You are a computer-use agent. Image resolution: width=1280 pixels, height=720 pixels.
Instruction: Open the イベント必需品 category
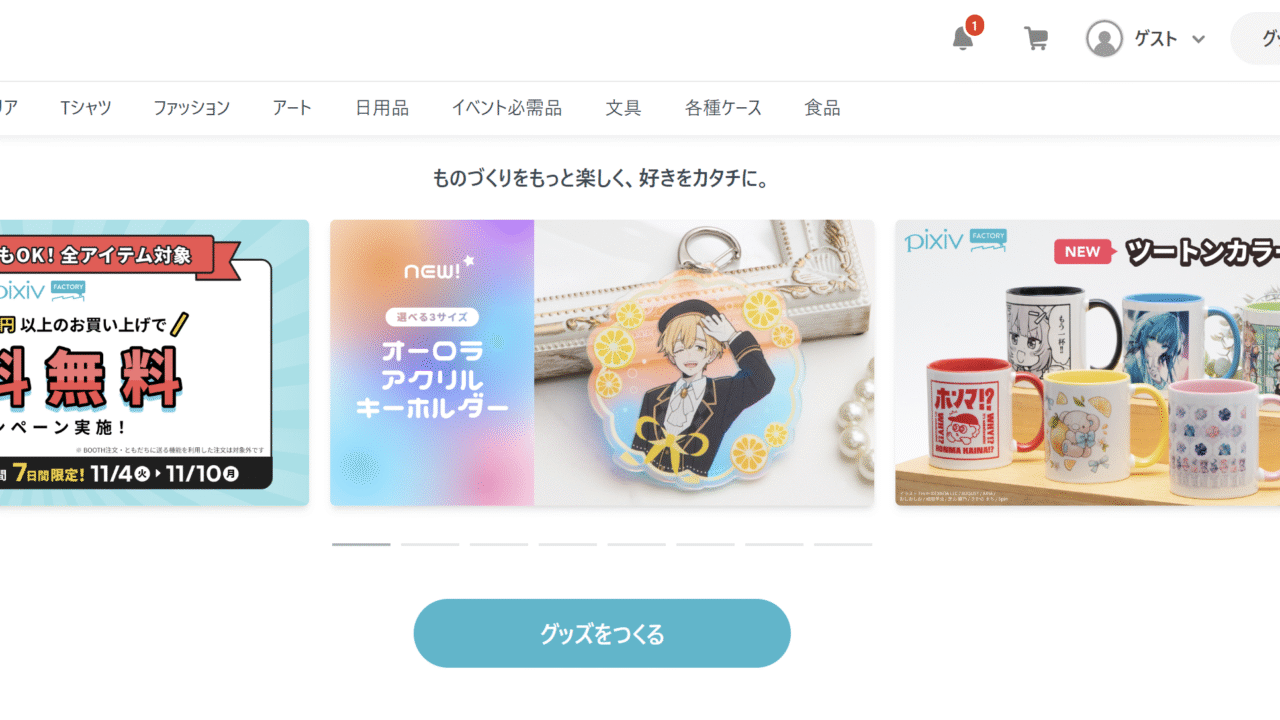[x=506, y=108]
